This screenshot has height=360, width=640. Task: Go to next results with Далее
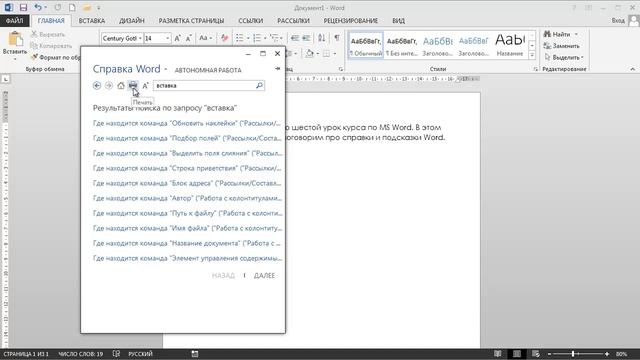(264, 276)
